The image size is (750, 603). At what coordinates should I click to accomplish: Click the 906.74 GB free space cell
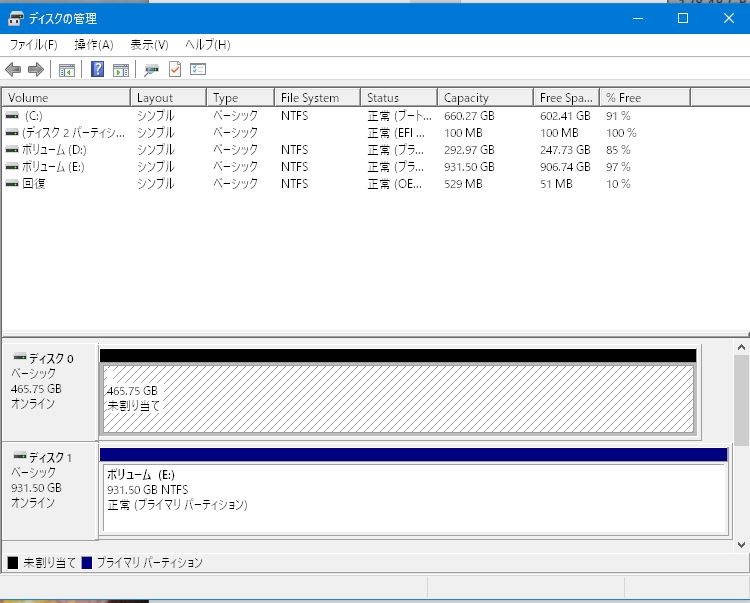click(565, 167)
